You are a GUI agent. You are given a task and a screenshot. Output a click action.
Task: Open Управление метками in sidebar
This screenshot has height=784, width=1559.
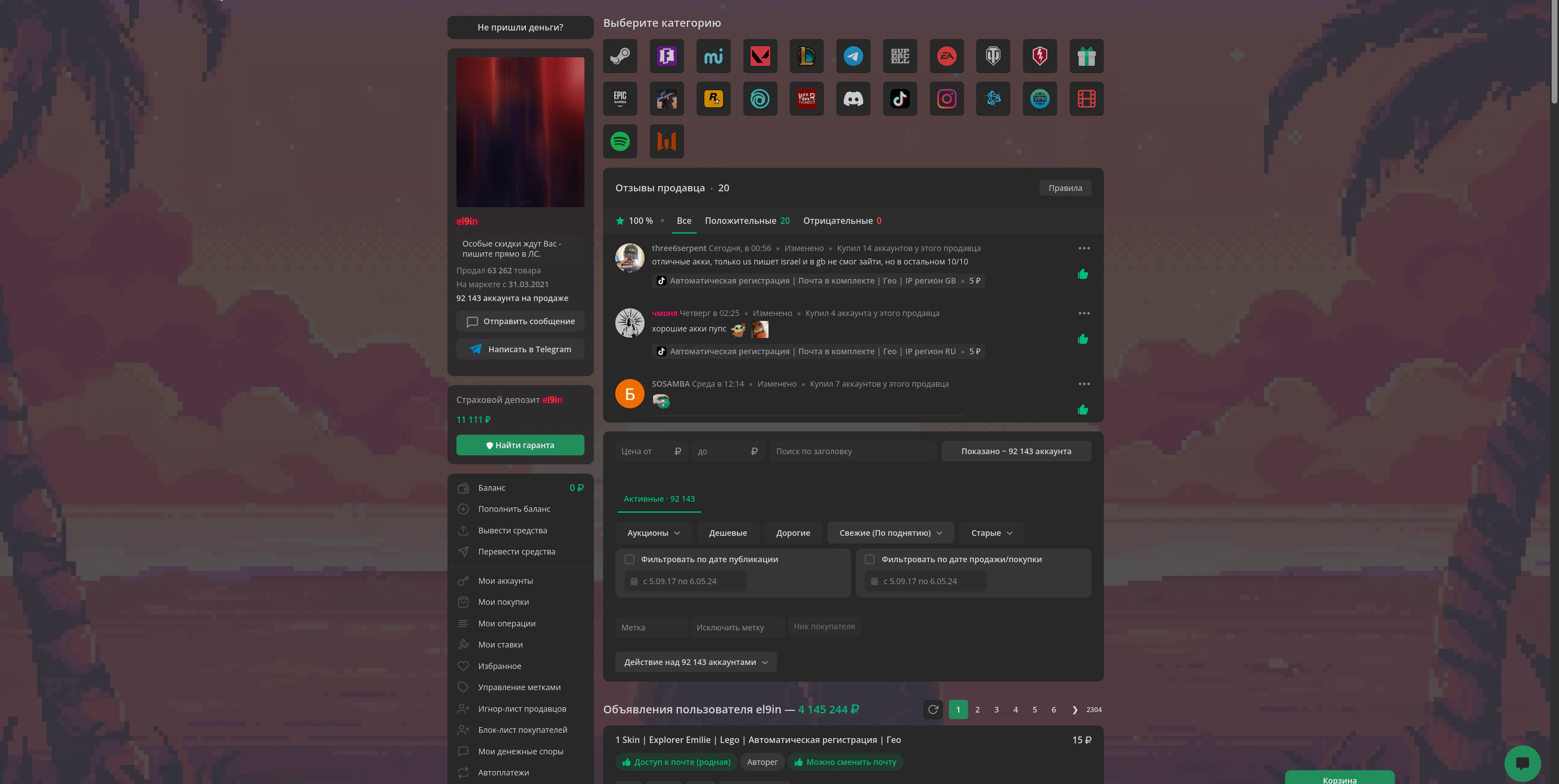[520, 687]
